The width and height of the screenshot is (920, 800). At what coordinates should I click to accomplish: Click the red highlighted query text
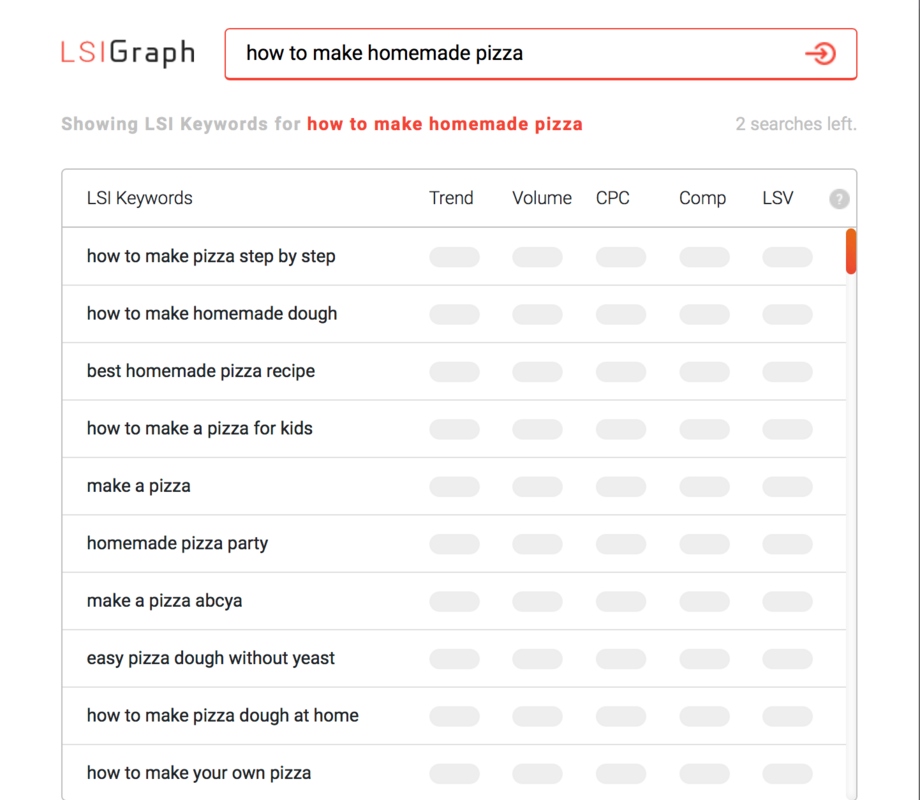tap(445, 124)
